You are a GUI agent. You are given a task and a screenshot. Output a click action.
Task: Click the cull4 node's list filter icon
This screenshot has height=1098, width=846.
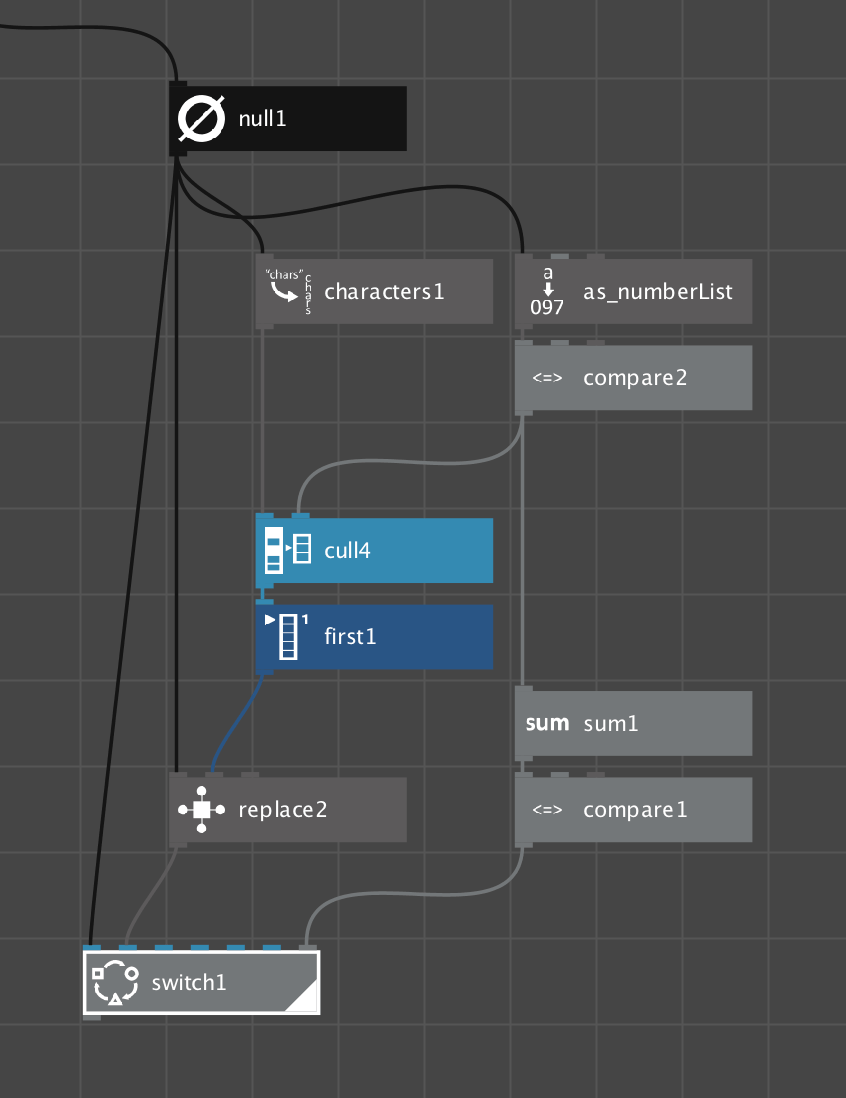point(288,550)
